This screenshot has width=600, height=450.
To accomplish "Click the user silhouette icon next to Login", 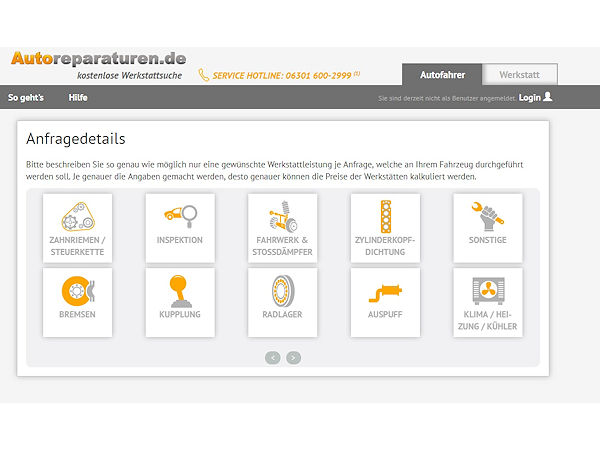I will (548, 96).
